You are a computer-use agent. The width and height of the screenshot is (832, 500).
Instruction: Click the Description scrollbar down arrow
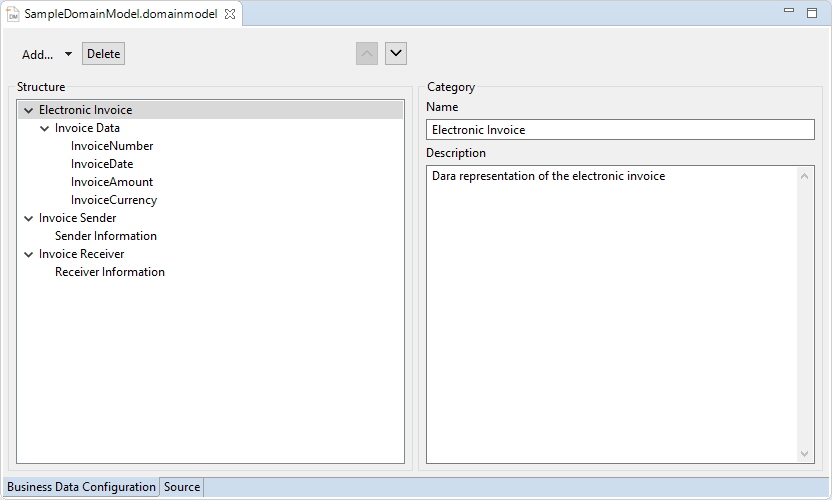pyautogui.click(x=806, y=454)
